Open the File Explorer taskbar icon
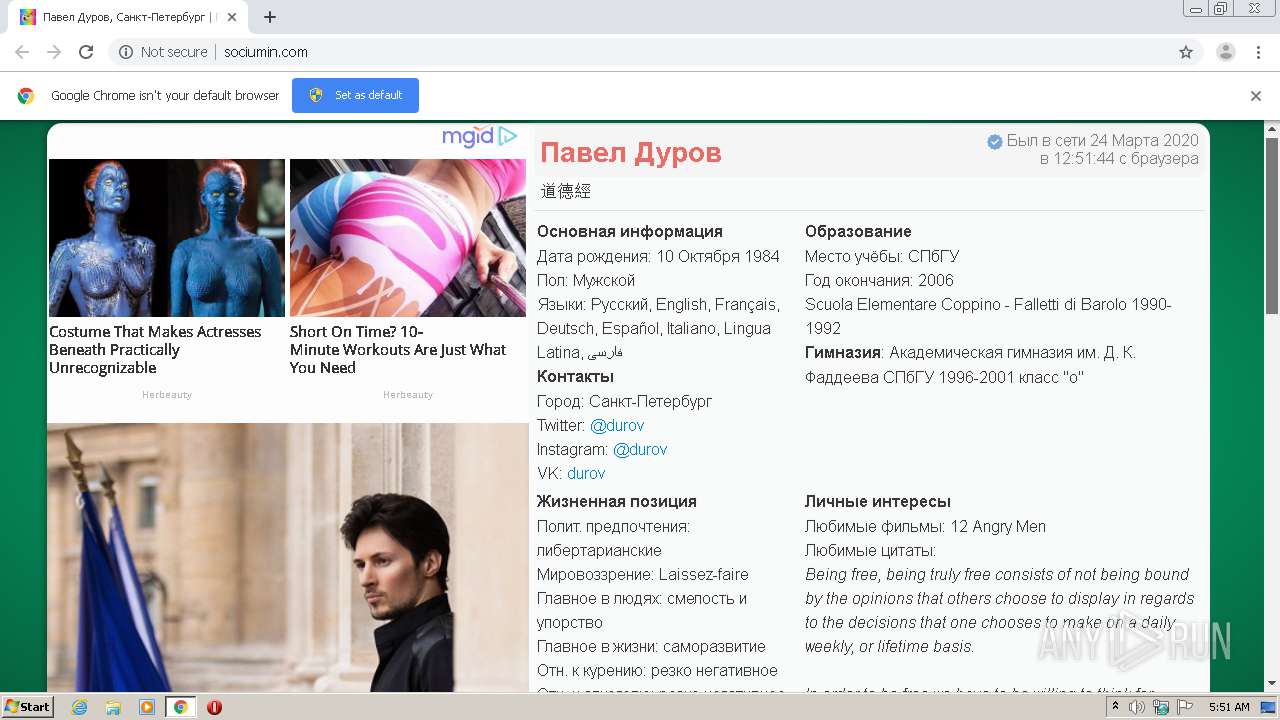 click(x=113, y=707)
